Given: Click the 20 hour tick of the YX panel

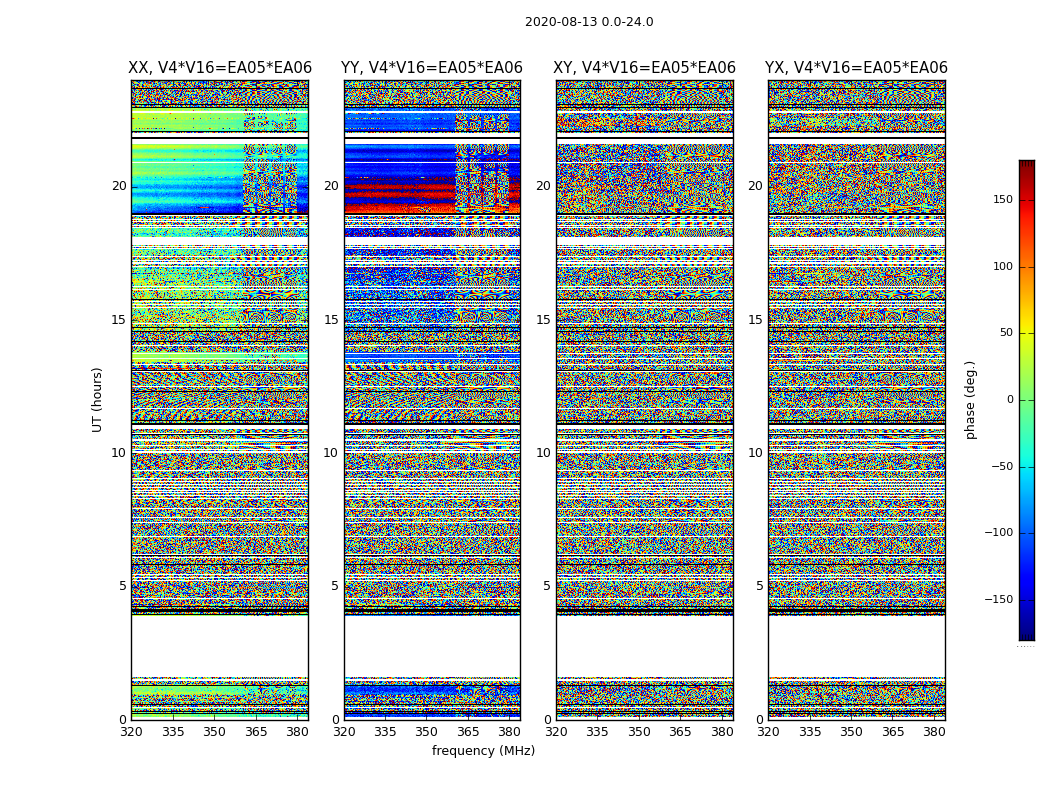Looking at the screenshot, I should click(756, 186).
